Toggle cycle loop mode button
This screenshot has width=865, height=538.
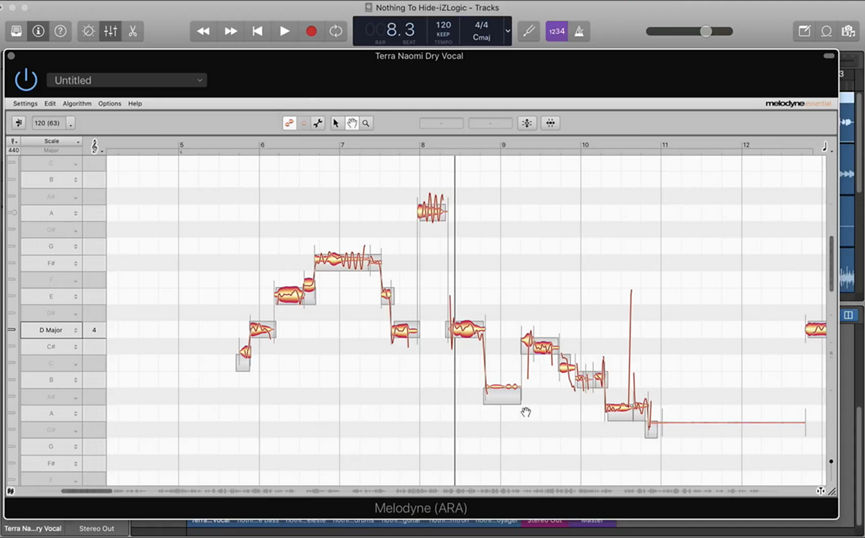pos(335,31)
